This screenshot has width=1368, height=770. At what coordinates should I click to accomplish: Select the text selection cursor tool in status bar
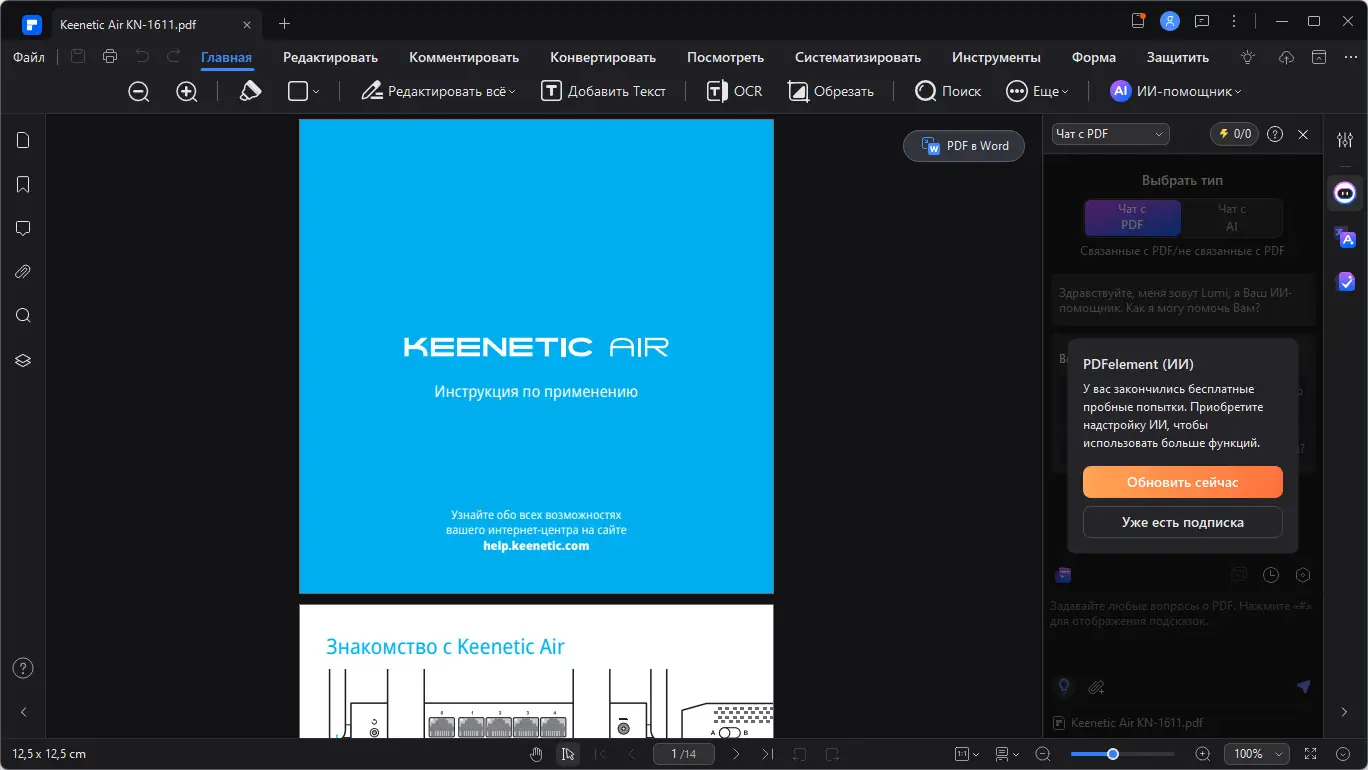pyautogui.click(x=568, y=754)
